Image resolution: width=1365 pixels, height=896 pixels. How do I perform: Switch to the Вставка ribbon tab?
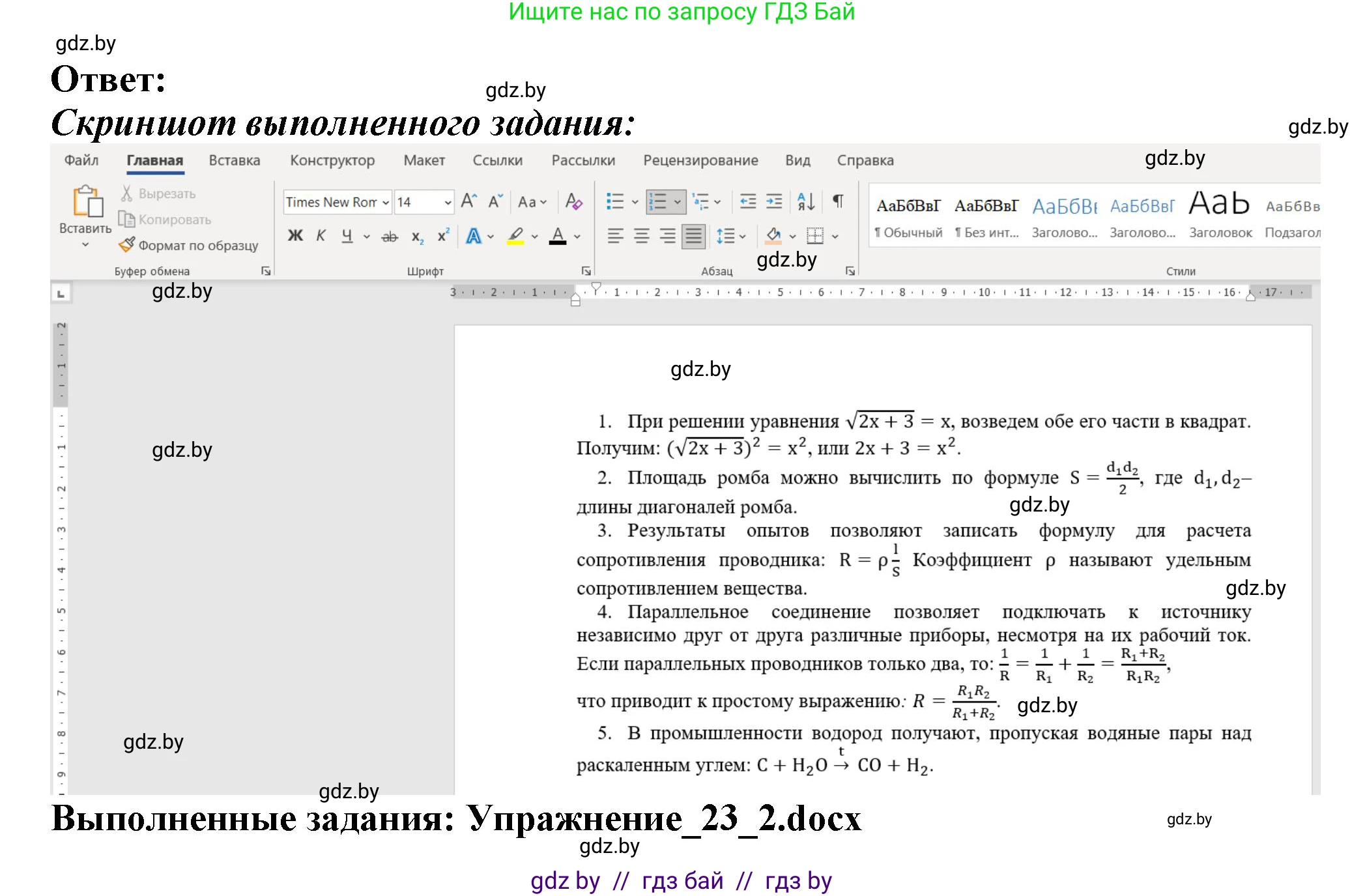point(235,160)
